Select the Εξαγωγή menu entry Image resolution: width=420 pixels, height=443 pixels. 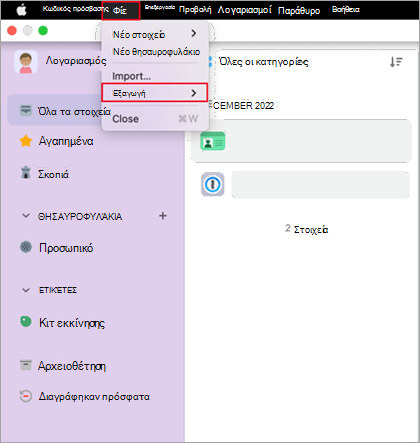(x=155, y=93)
